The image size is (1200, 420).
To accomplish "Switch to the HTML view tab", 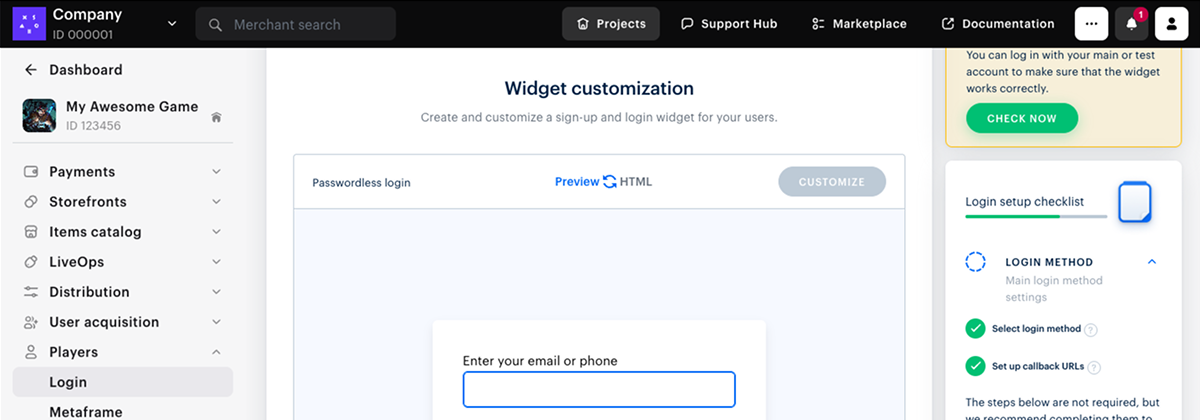I will [636, 182].
